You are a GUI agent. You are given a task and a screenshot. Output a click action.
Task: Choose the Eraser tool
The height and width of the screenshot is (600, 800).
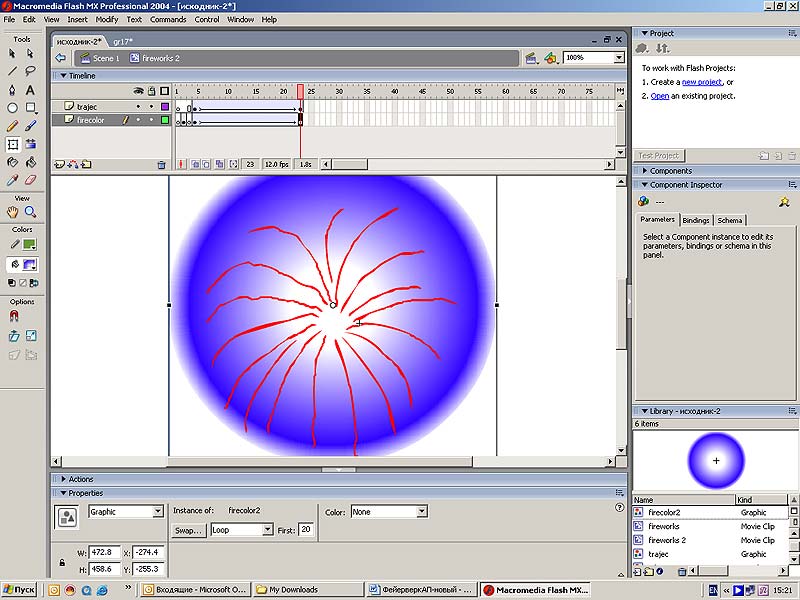click(x=30, y=180)
